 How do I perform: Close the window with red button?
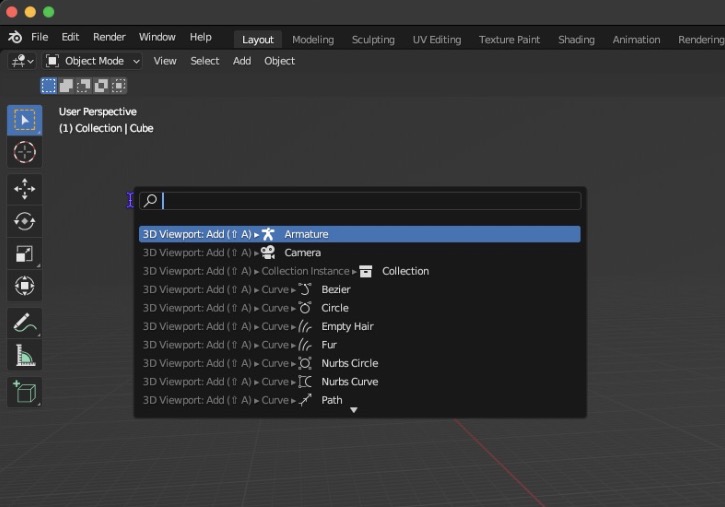[x=12, y=12]
